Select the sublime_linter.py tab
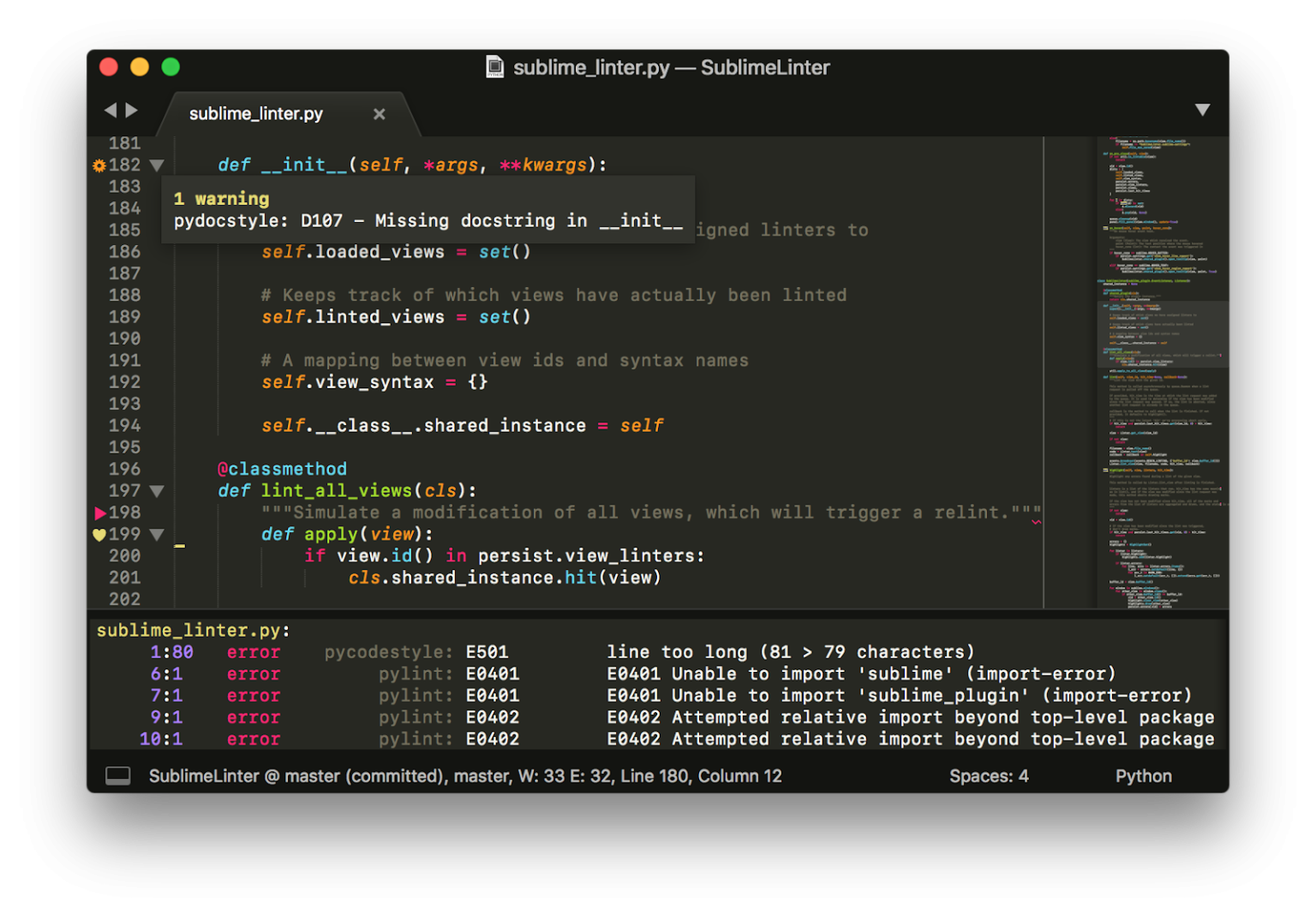1316x917 pixels. point(257,112)
